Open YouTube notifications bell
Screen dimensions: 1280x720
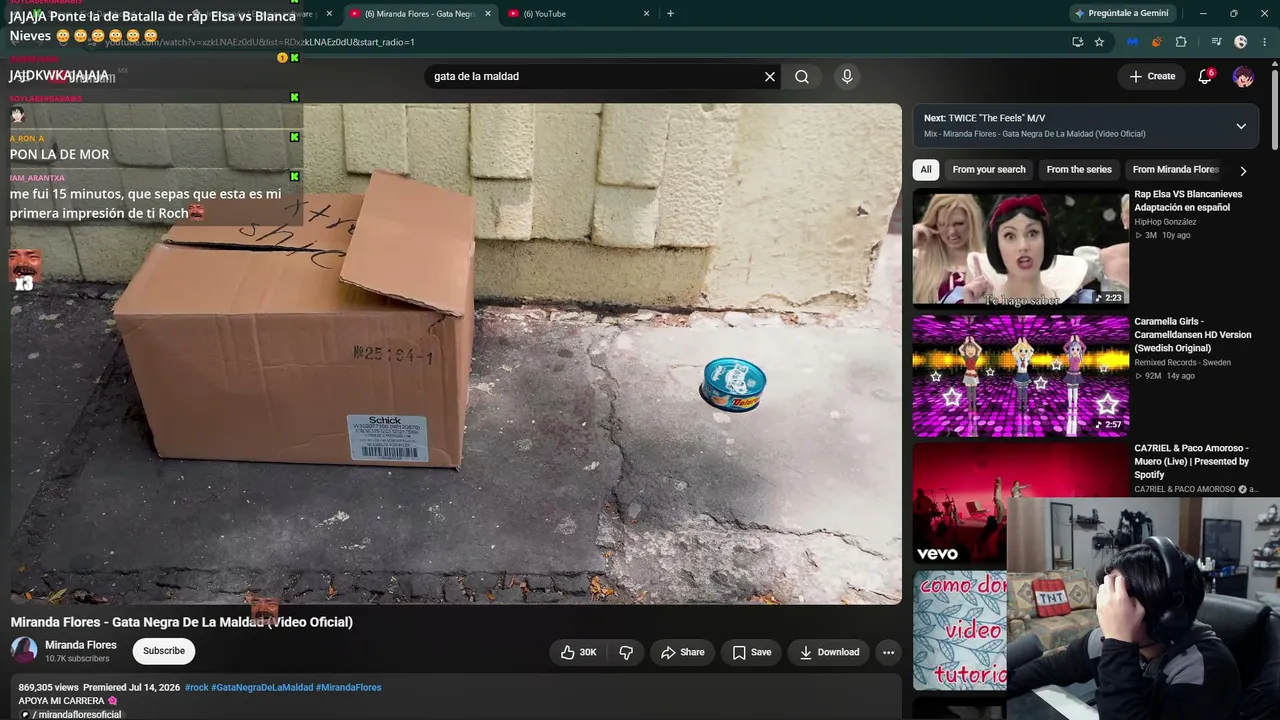(x=1205, y=76)
